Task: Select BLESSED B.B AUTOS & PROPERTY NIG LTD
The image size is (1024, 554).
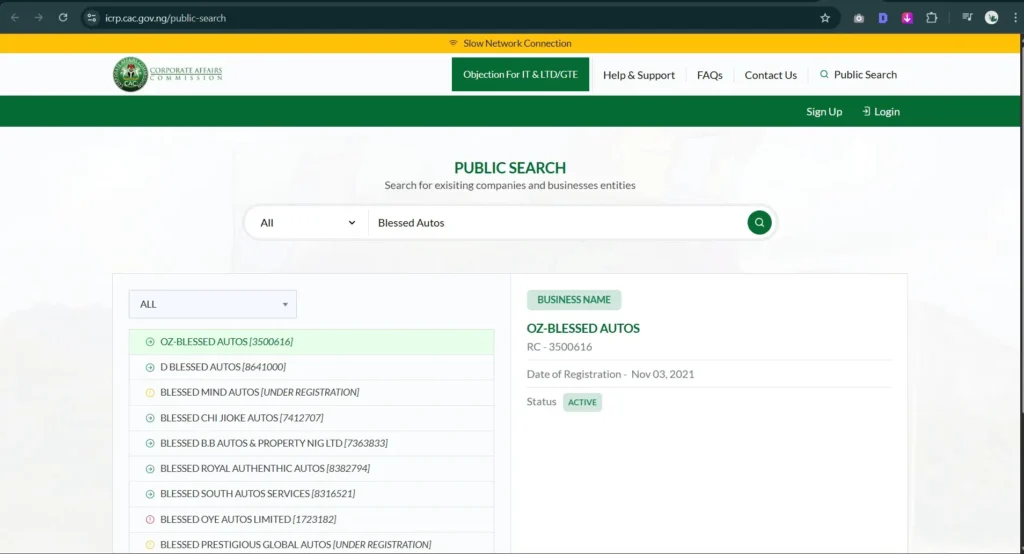Action: click(312, 444)
